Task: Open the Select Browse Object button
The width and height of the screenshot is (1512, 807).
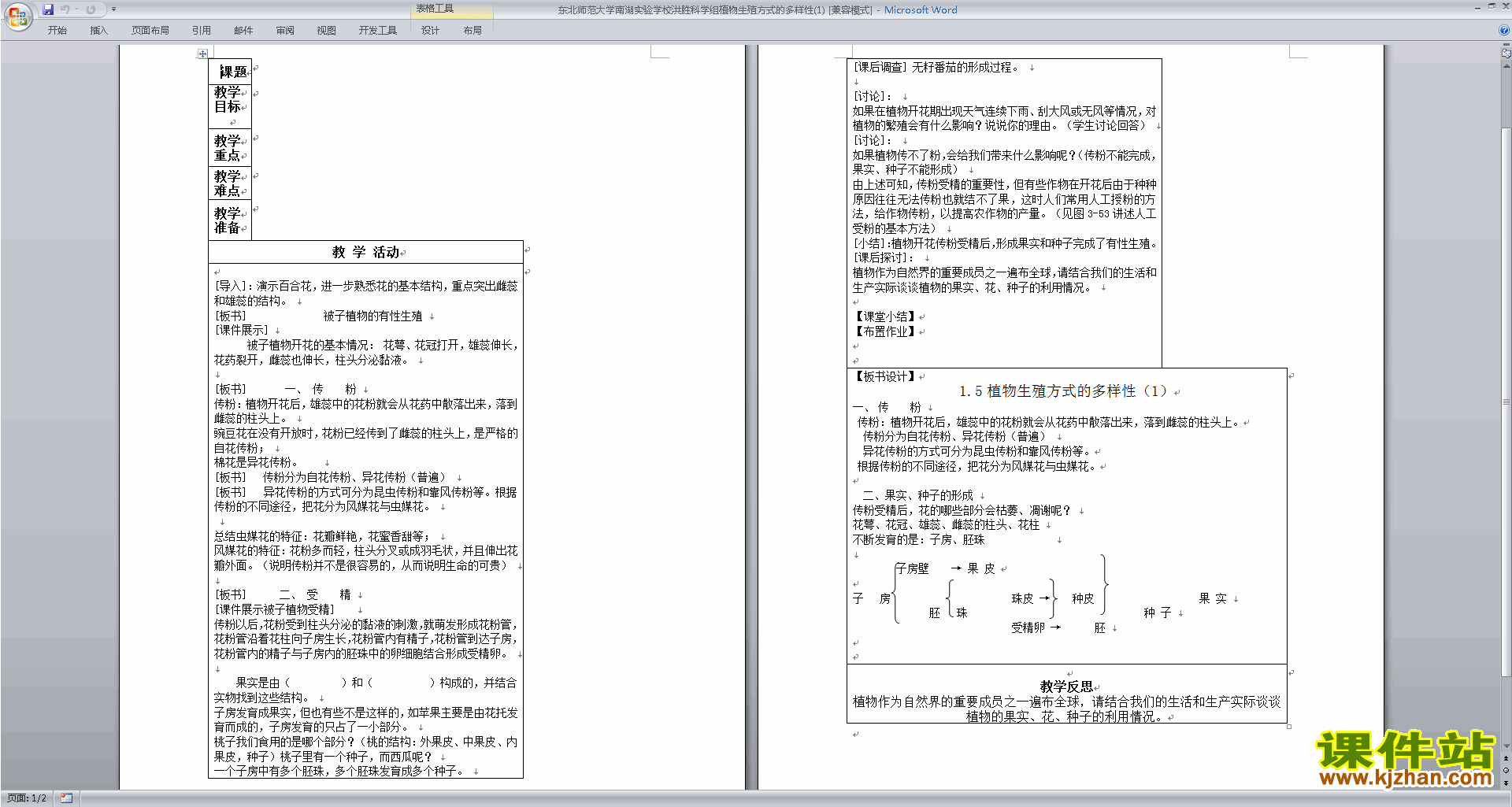Action: [x=1506, y=770]
